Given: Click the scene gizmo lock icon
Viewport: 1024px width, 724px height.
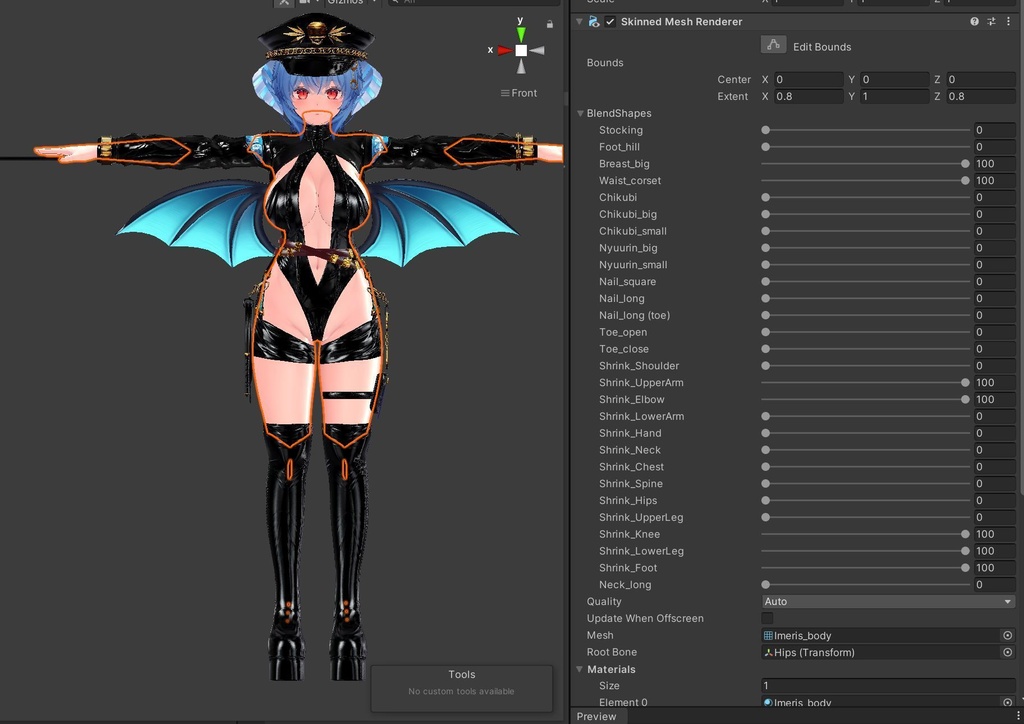Looking at the screenshot, I should (550, 24).
